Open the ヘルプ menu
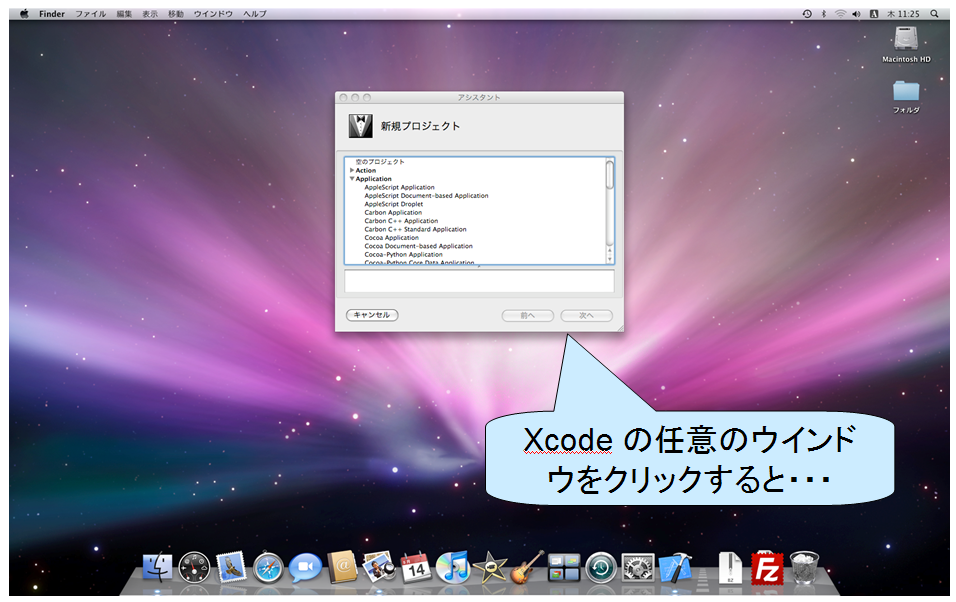This screenshot has height=602, width=956. (255, 13)
